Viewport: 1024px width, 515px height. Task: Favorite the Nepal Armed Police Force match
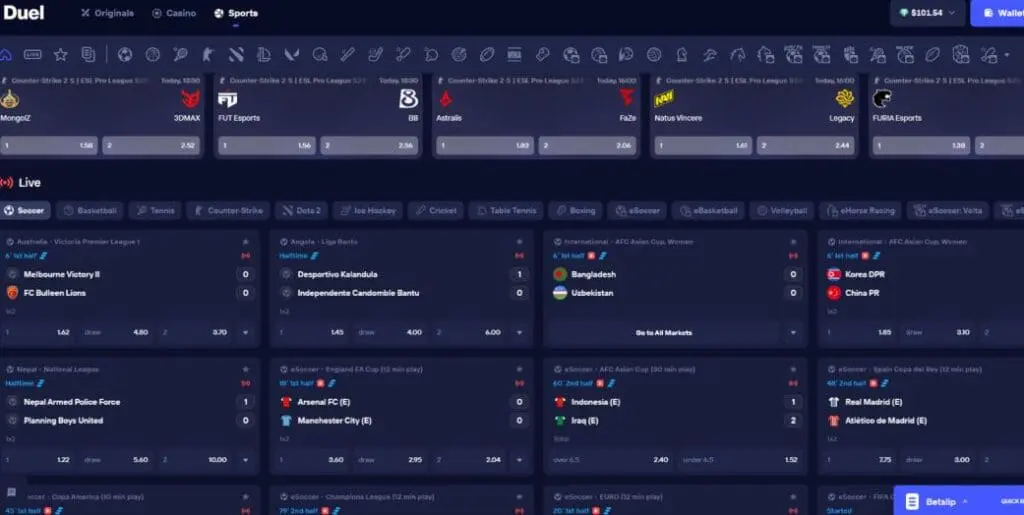(x=246, y=369)
